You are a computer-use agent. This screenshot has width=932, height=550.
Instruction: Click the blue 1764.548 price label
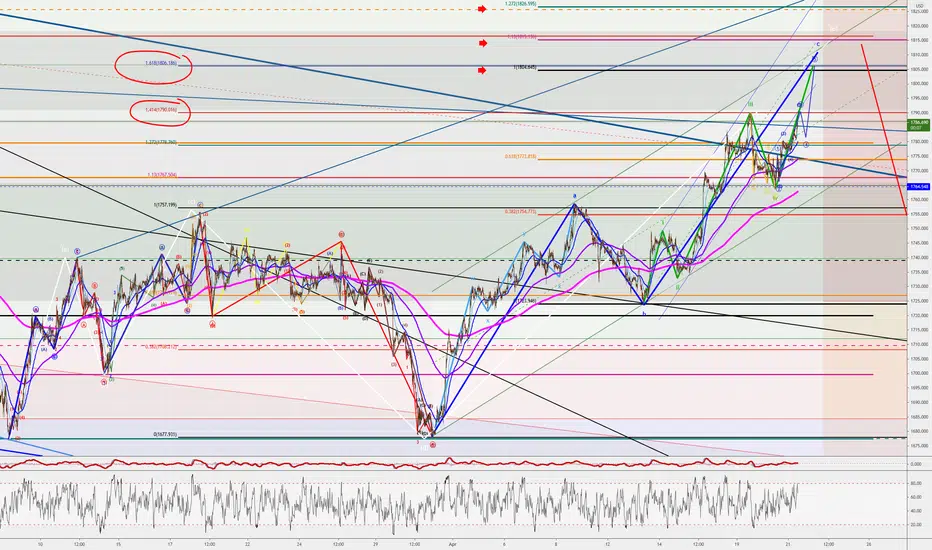(920, 187)
